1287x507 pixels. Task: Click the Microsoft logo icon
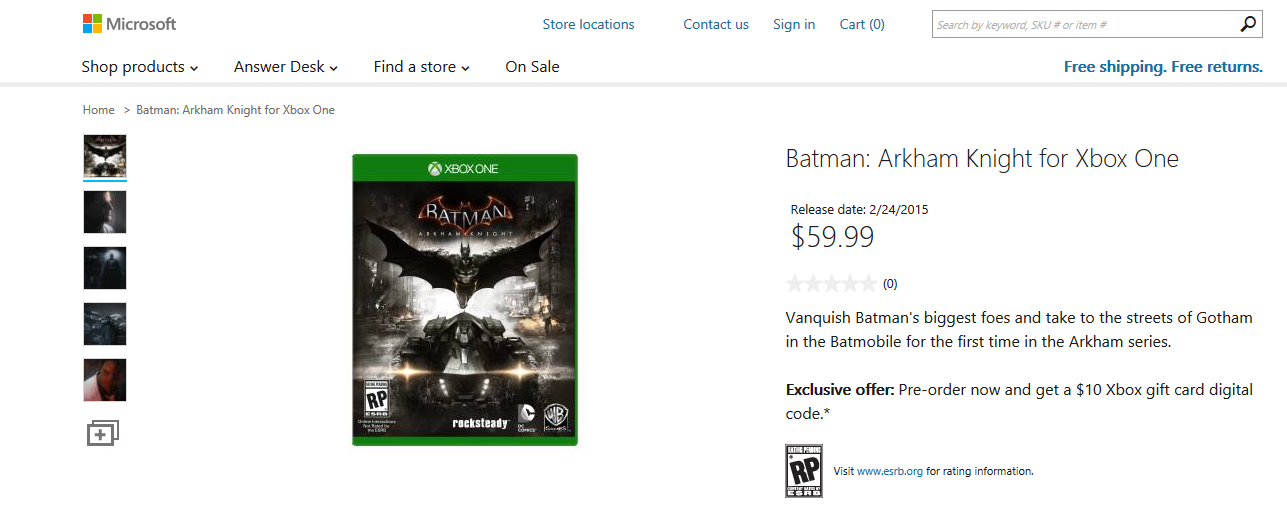[x=92, y=24]
